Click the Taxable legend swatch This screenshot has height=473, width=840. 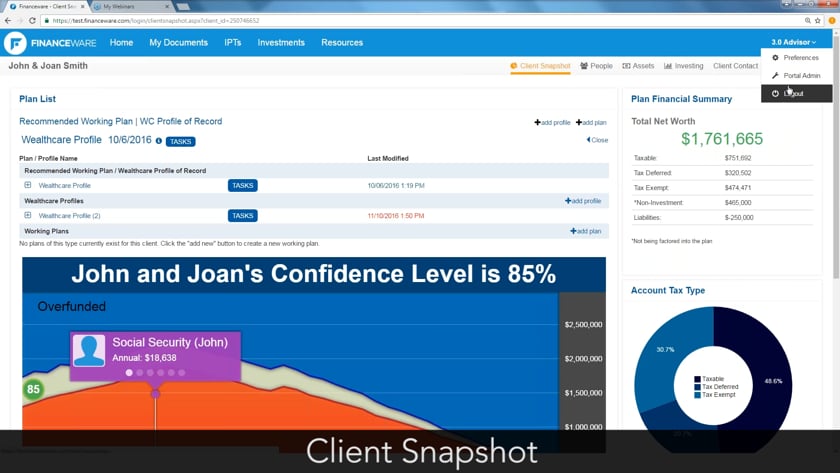[698, 379]
